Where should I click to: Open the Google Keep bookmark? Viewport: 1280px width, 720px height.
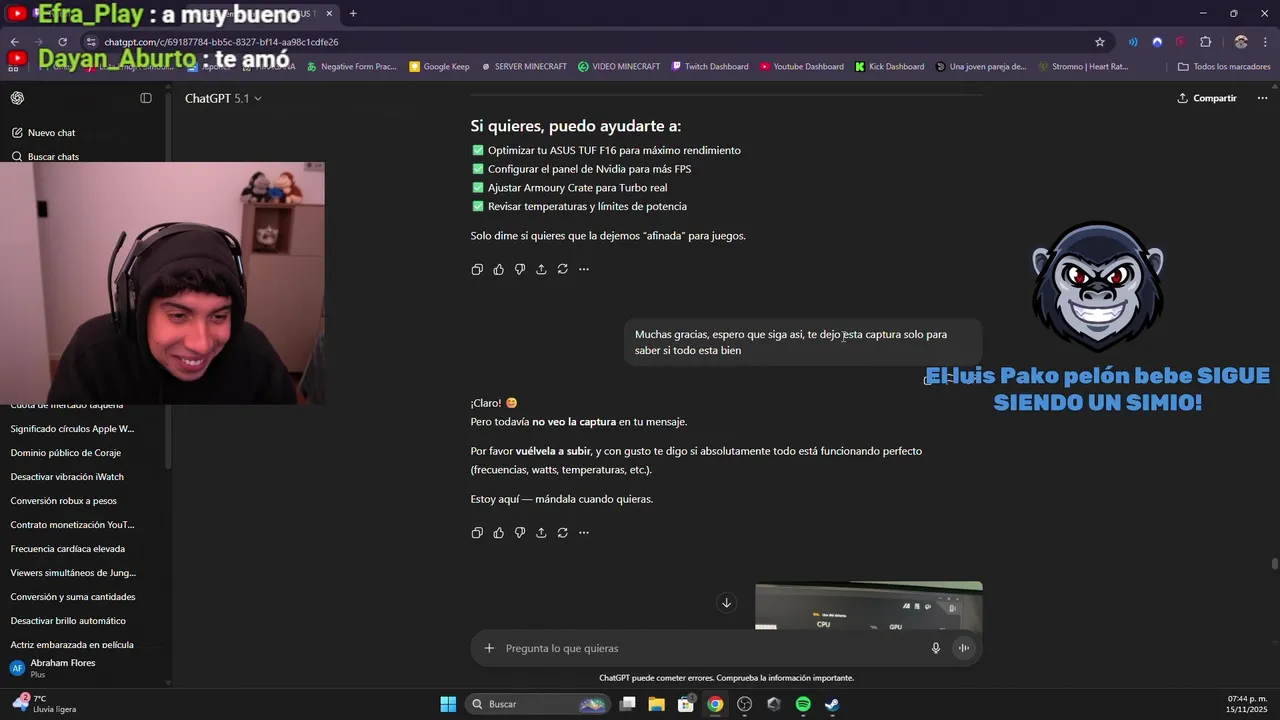pos(439,67)
